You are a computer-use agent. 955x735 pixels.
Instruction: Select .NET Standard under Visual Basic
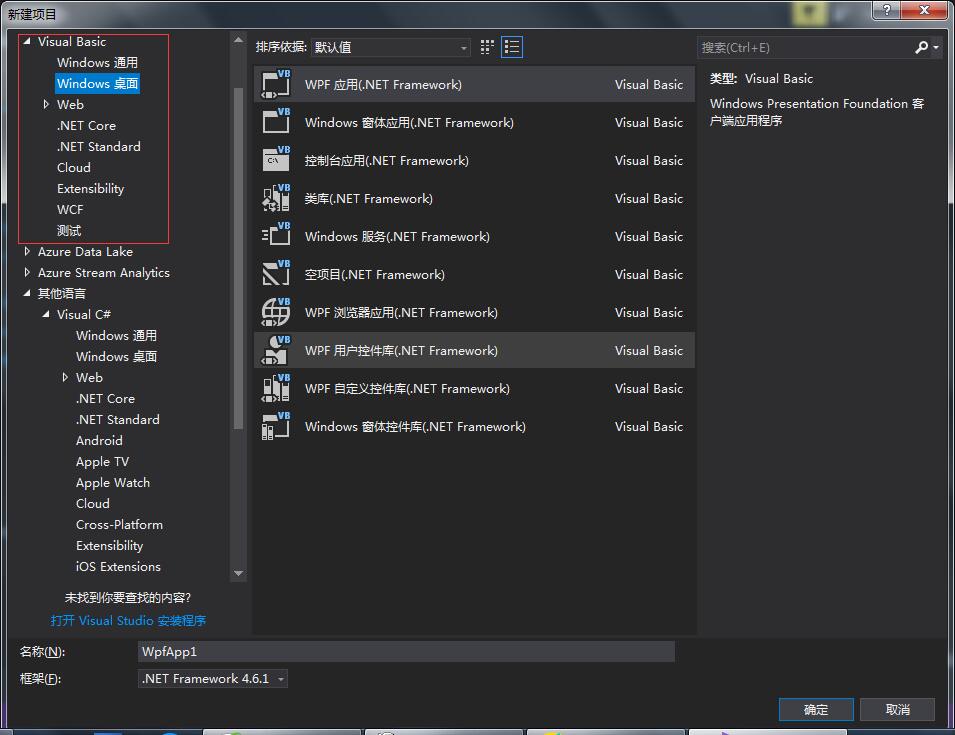pos(99,146)
